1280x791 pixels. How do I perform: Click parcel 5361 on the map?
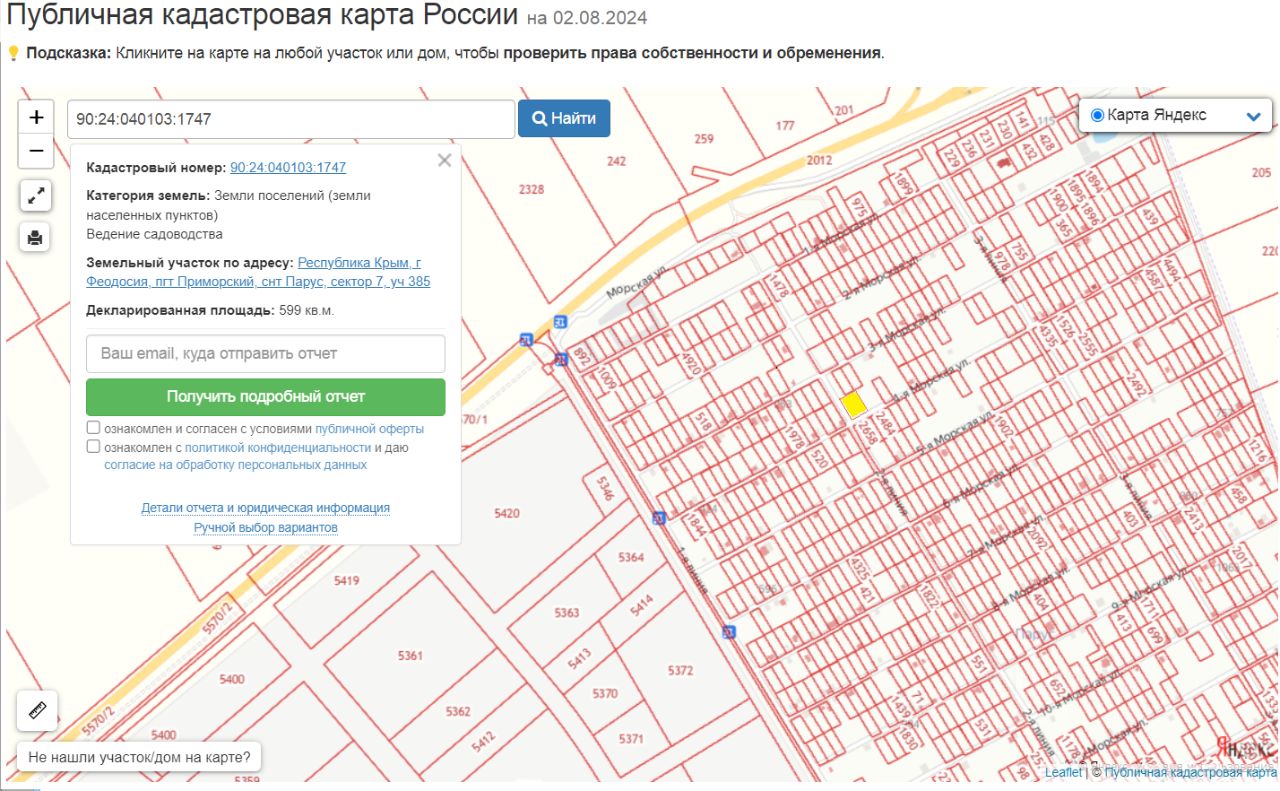click(410, 656)
